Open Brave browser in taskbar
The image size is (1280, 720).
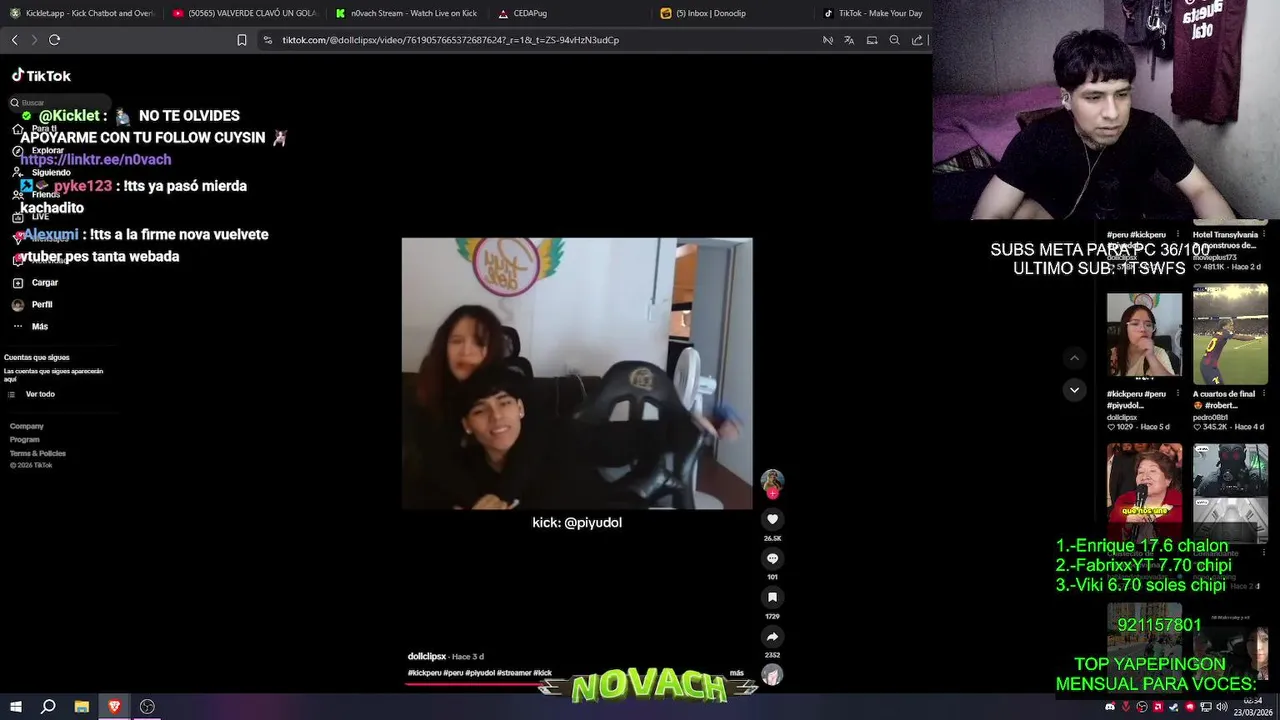point(114,707)
